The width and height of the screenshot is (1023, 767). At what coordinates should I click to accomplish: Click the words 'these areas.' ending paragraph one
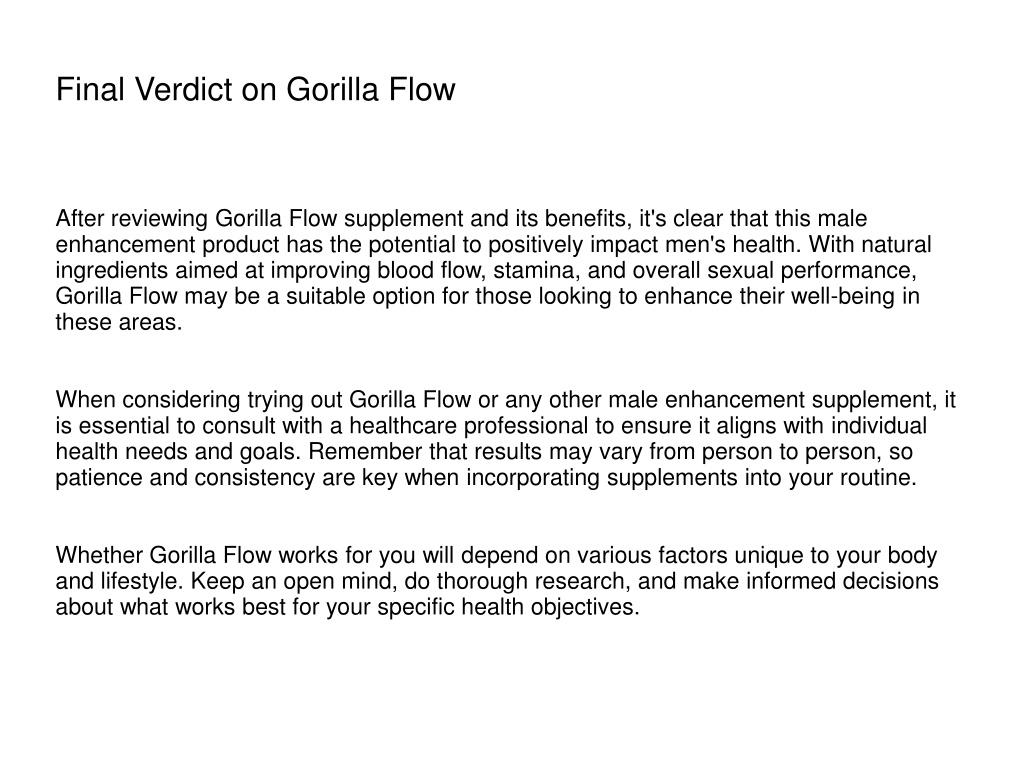coord(119,322)
